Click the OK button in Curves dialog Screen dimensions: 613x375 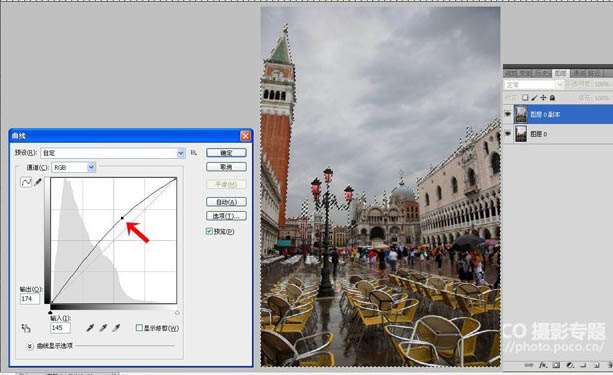[226, 153]
